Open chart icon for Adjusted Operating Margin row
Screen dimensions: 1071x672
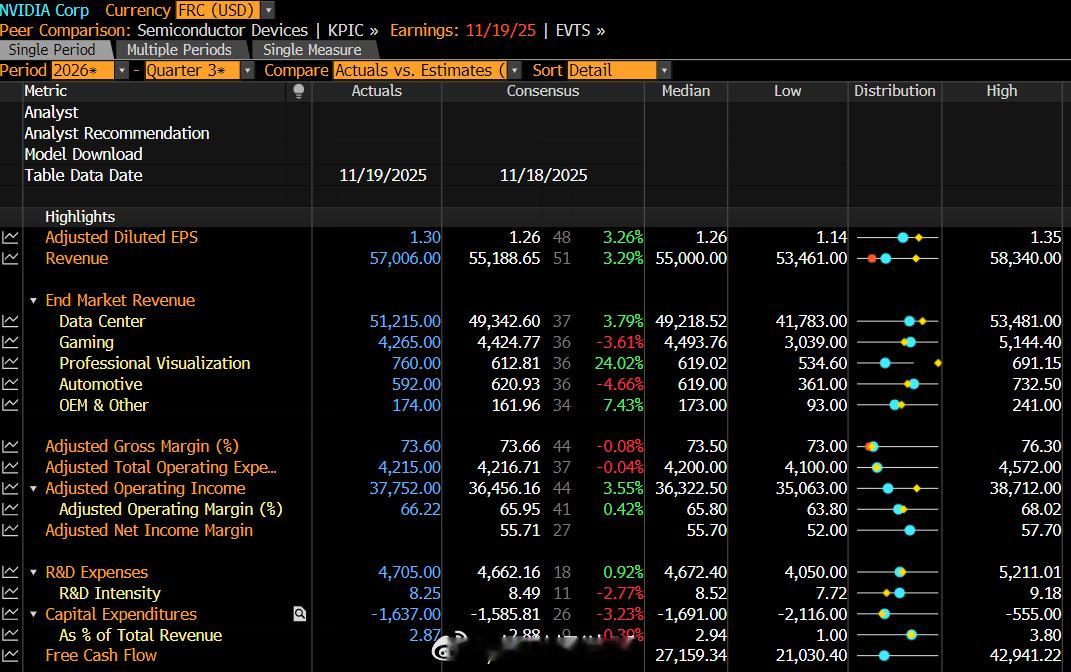coord(10,509)
